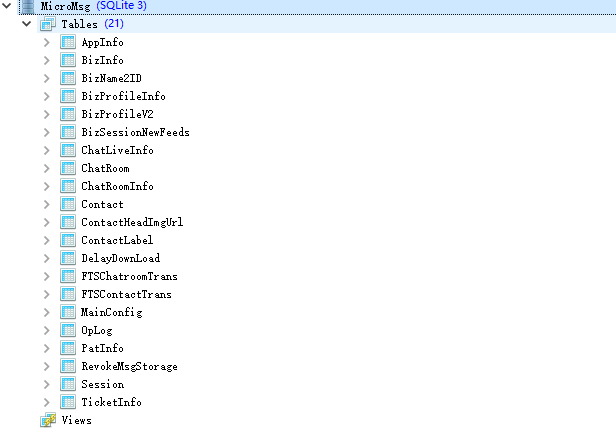Click the Tables folder icon
Viewport: 616px width, 440px height.
coord(48,24)
